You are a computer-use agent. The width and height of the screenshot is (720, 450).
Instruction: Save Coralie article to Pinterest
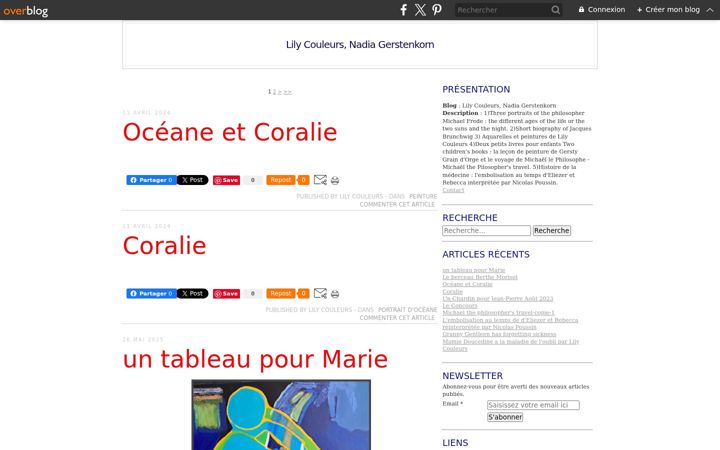pyautogui.click(x=226, y=294)
